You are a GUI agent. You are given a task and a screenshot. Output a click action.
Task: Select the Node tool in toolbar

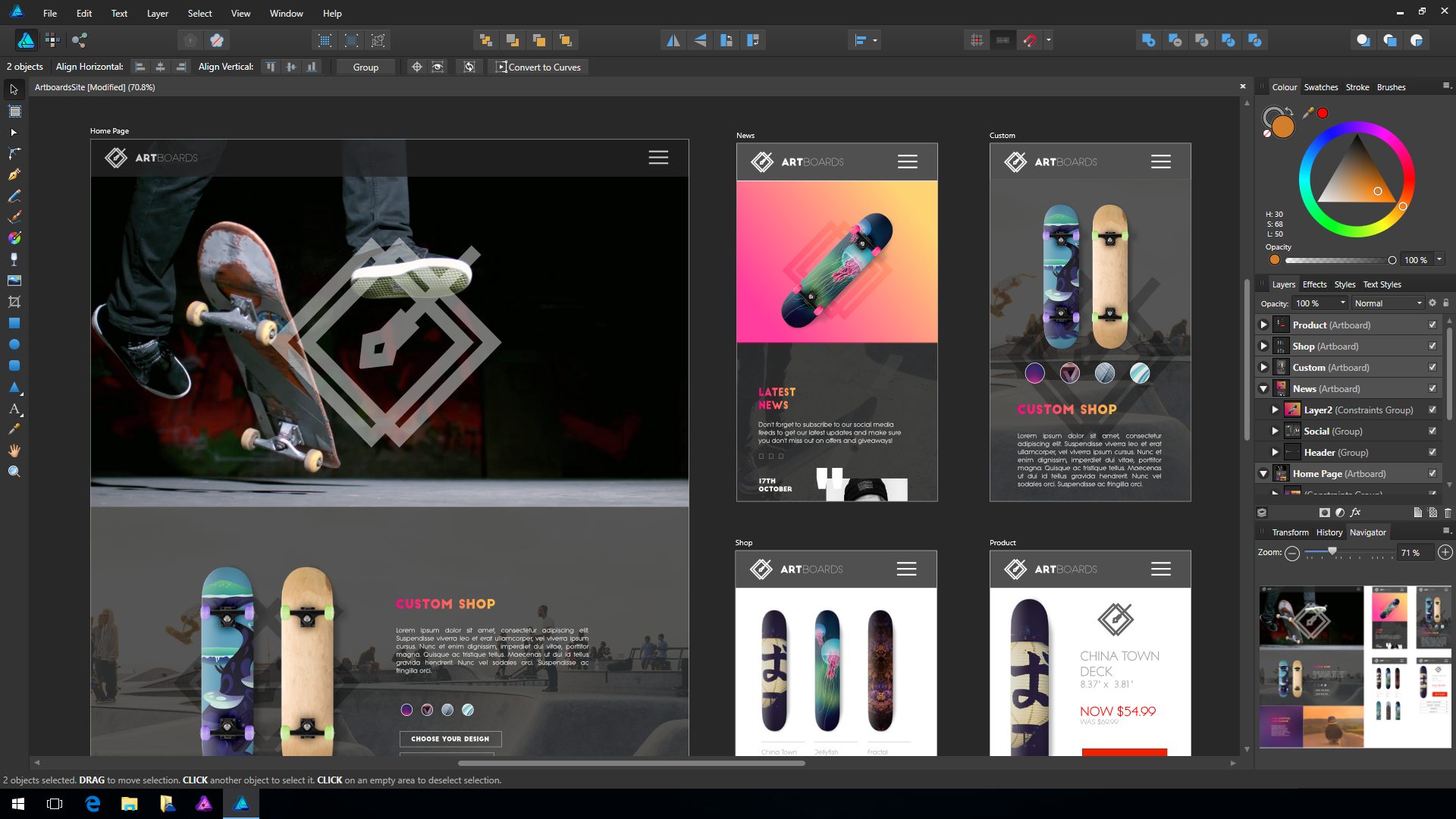point(14,153)
